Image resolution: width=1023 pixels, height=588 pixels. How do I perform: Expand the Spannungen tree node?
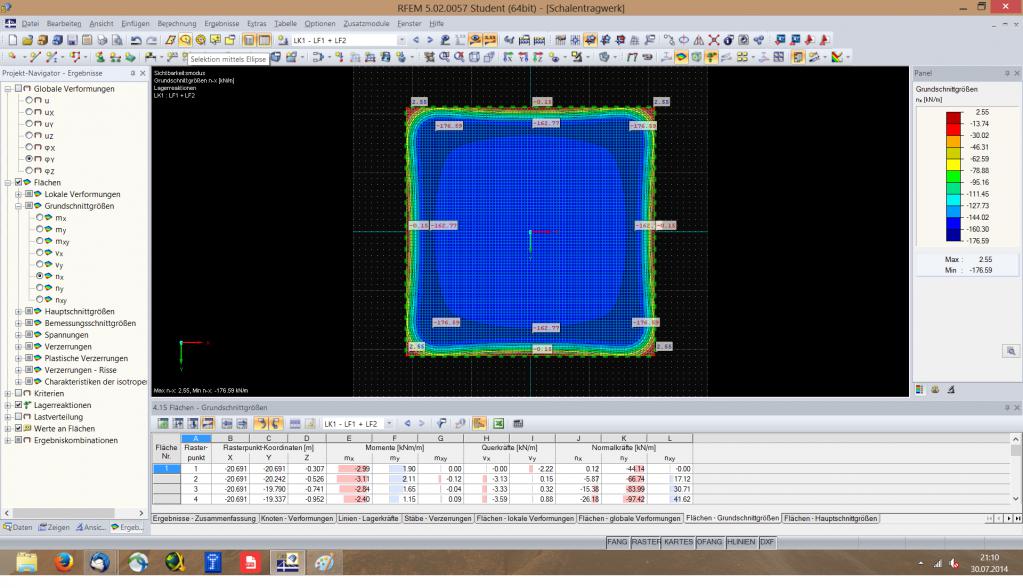18,335
